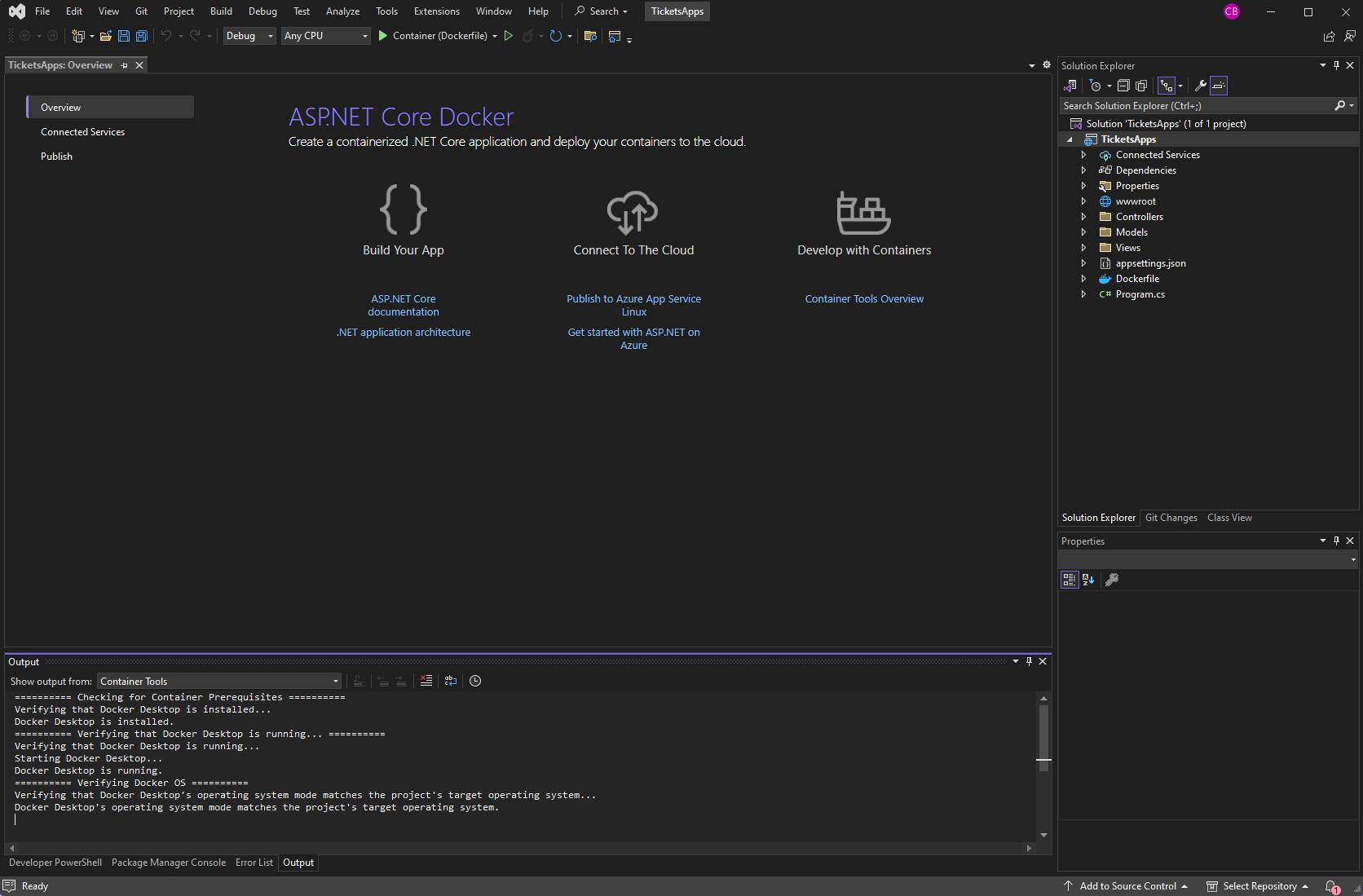Click the Undo arrow icon
This screenshot has height=896, width=1363.
(x=166, y=36)
